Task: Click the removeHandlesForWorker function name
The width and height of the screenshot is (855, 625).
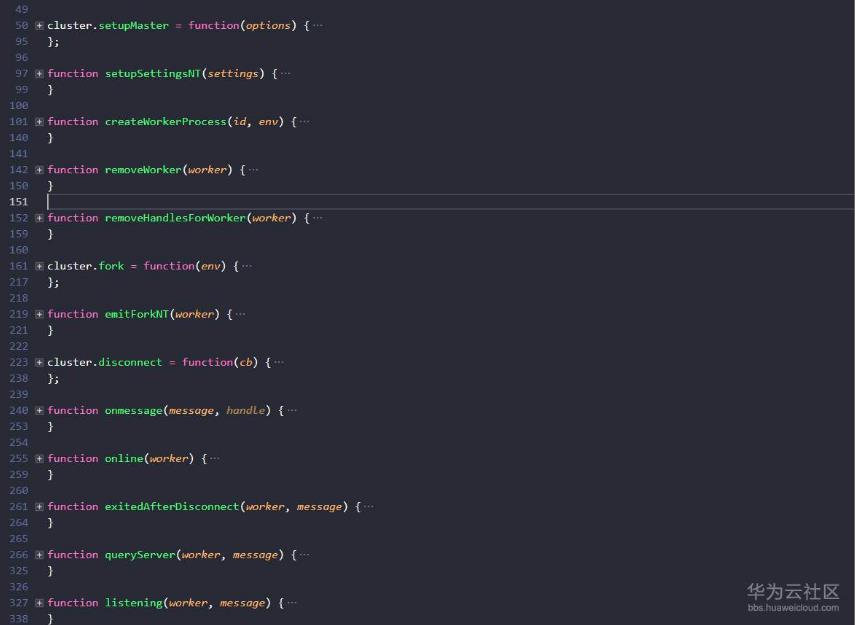Action: 175,218
